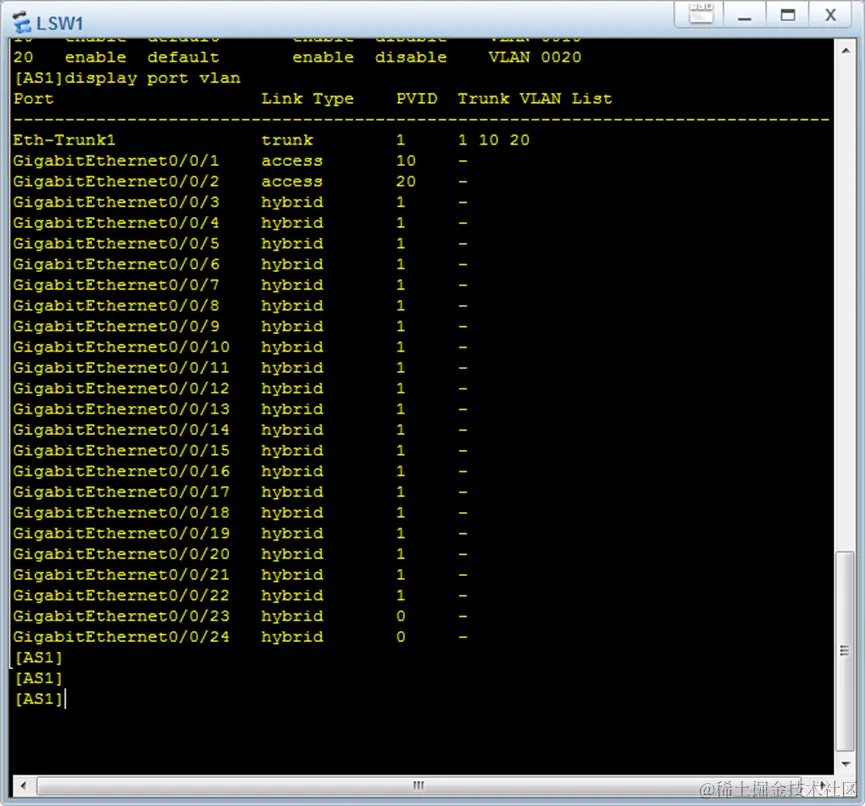Click the 'display port vlan' command text

(x=152, y=78)
